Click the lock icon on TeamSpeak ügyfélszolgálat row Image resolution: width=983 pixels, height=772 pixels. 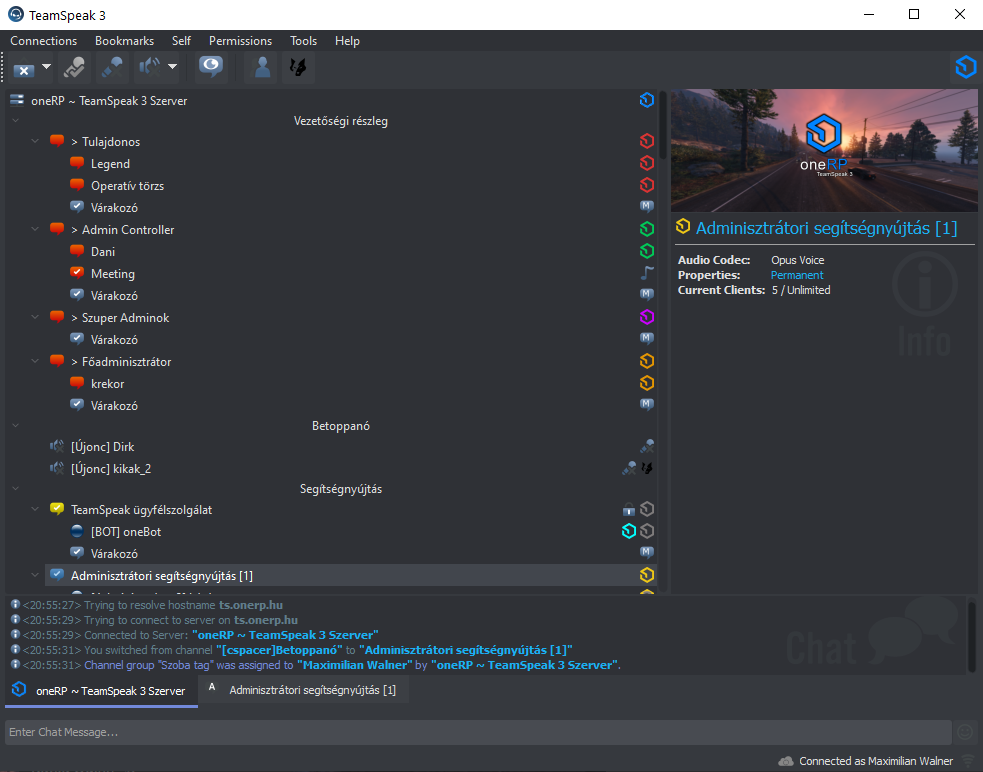tap(629, 509)
